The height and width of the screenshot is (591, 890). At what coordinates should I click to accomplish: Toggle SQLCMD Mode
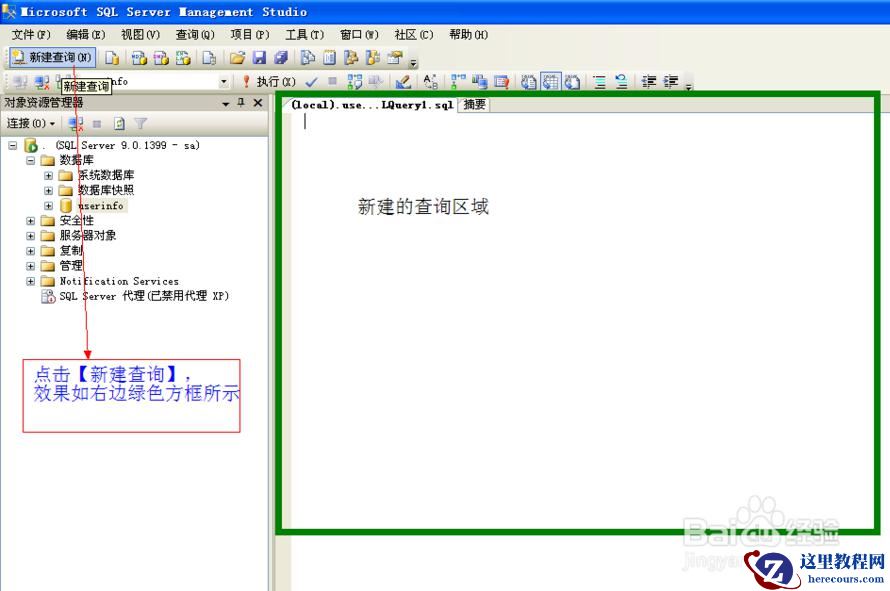(x=501, y=82)
